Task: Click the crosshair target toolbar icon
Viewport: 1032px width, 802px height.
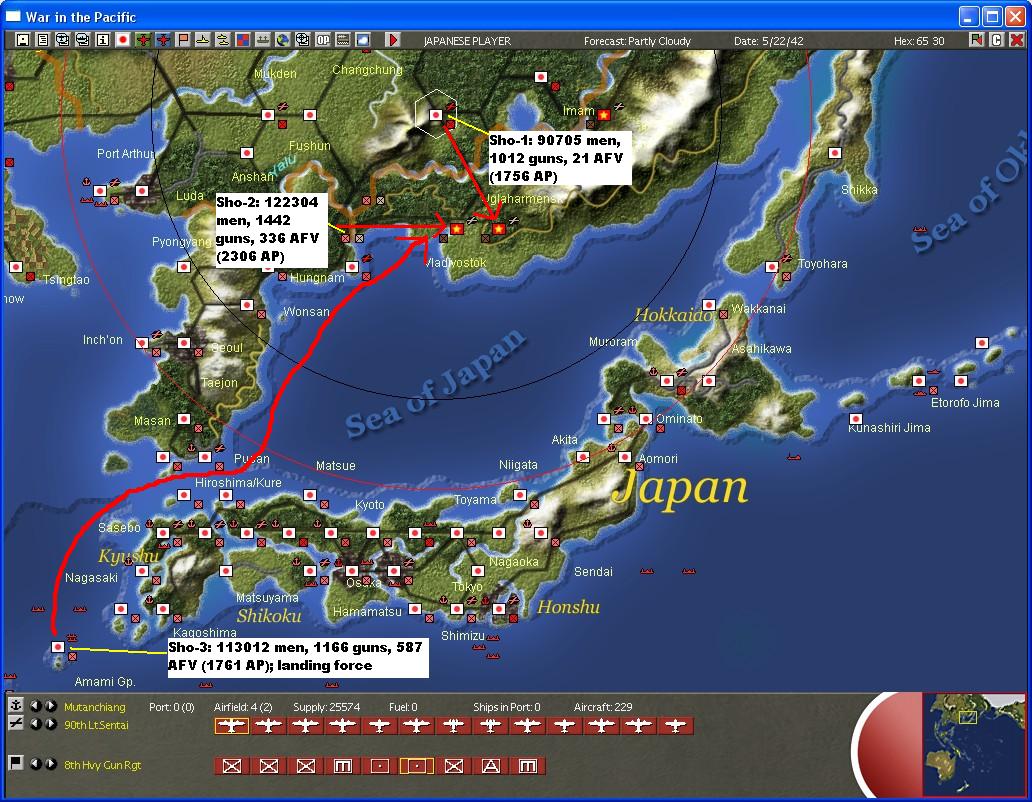Action: (303, 40)
